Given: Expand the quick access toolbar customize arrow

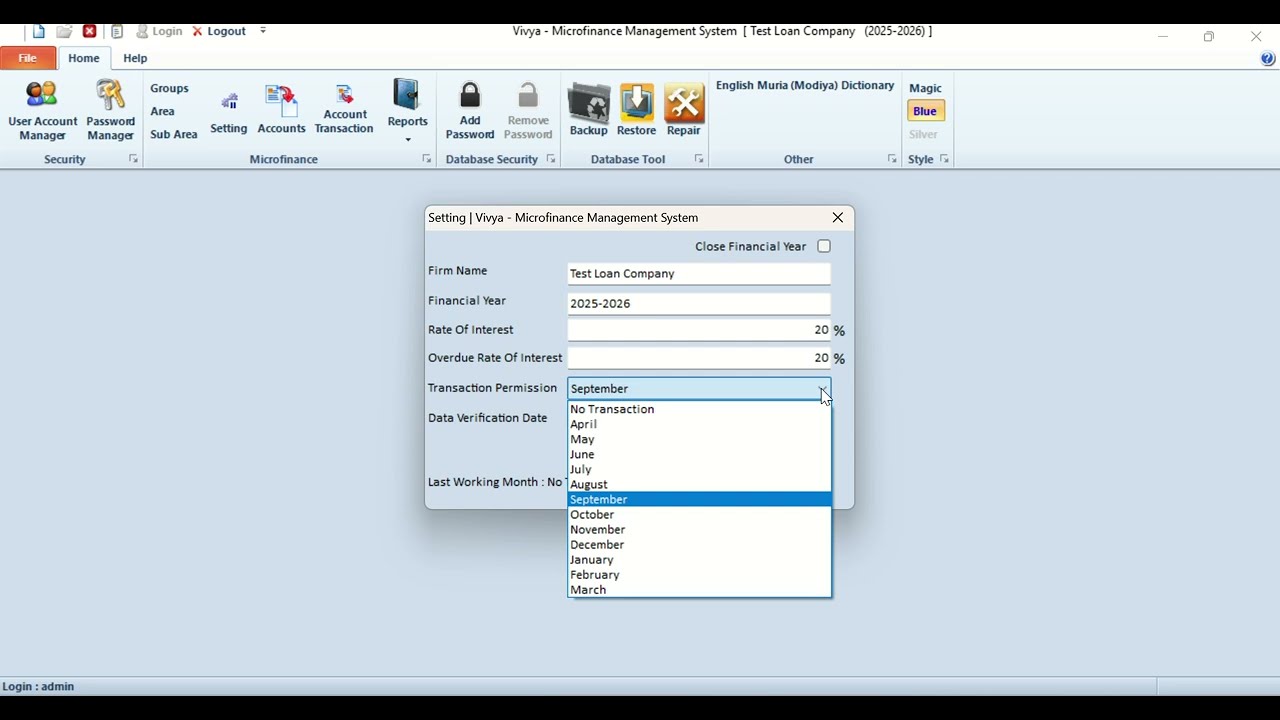Looking at the screenshot, I should (x=263, y=31).
